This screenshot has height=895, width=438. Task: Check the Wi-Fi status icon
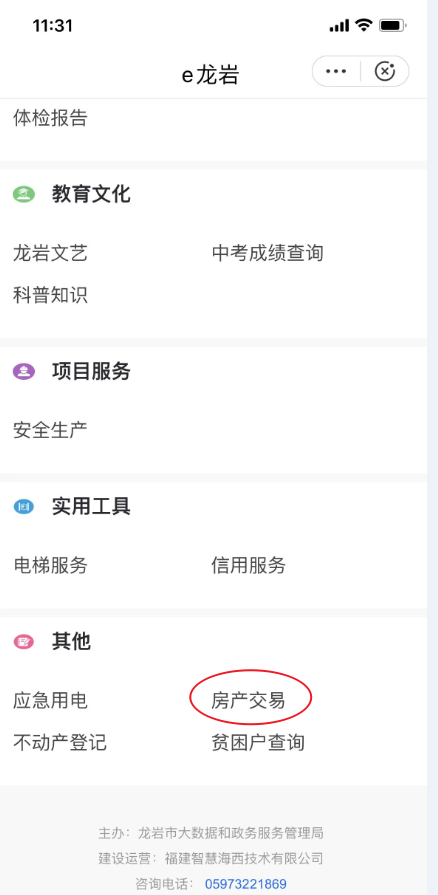coord(363,25)
